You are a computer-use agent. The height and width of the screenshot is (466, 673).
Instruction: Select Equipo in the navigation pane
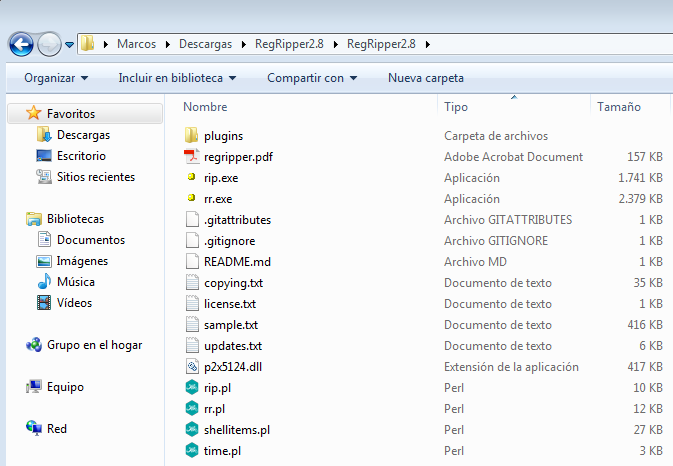click(x=65, y=387)
